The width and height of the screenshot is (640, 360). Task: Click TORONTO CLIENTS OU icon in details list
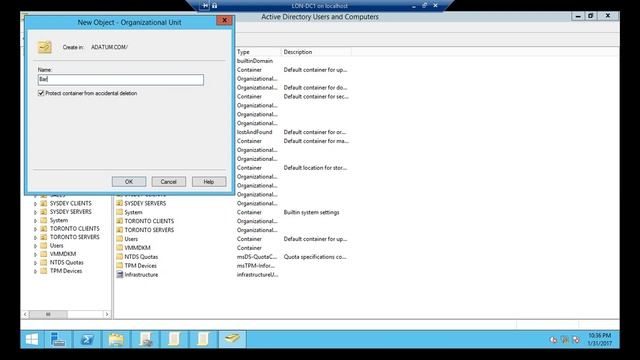point(120,221)
